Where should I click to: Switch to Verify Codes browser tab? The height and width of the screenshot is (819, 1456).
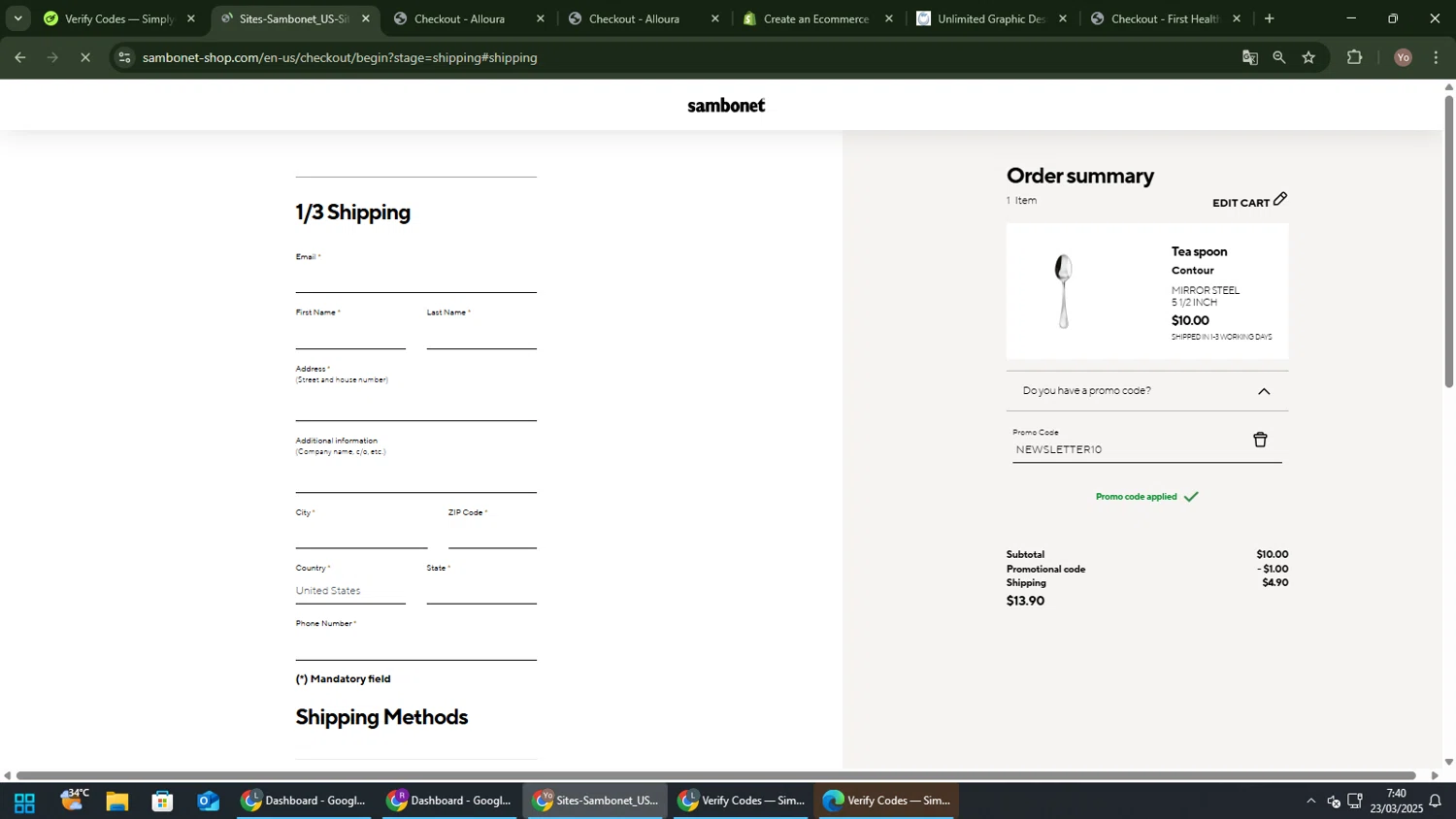click(118, 18)
